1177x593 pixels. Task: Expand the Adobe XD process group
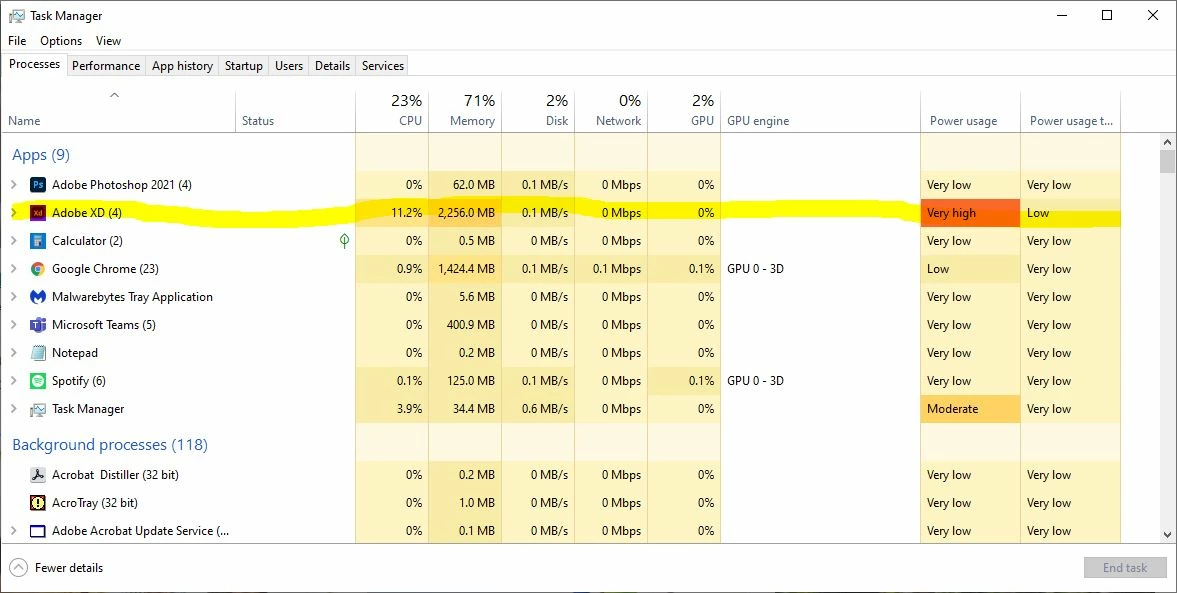(x=14, y=212)
